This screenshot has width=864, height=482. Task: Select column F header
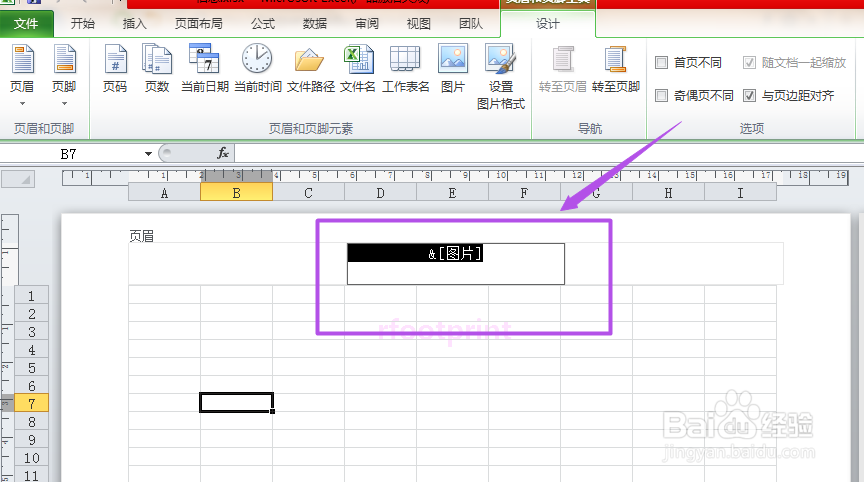click(524, 193)
